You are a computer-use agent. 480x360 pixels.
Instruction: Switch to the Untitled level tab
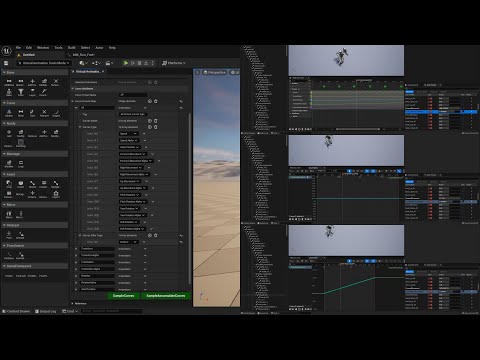tap(29, 55)
